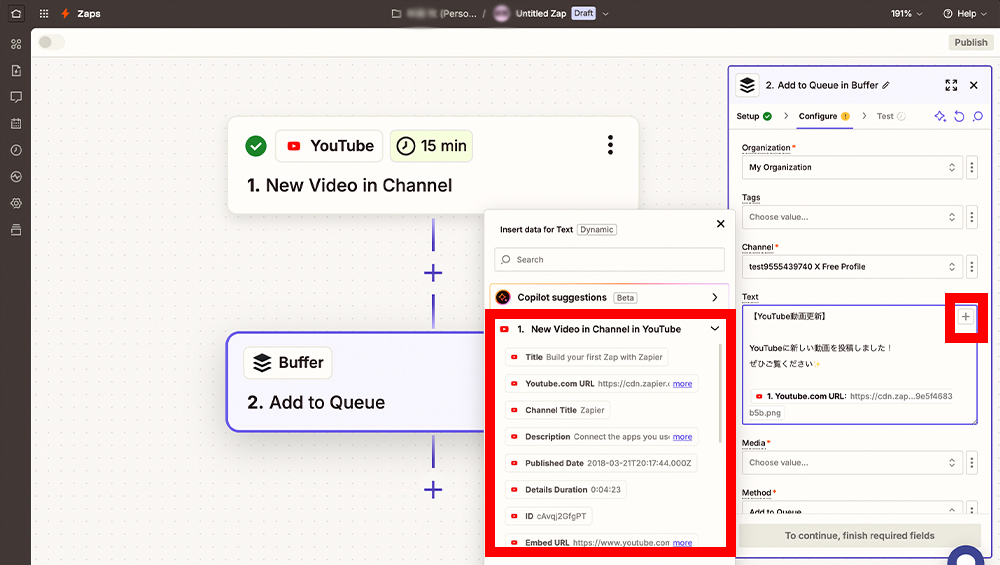
Task: Switch to the Test tab
Action: point(890,116)
